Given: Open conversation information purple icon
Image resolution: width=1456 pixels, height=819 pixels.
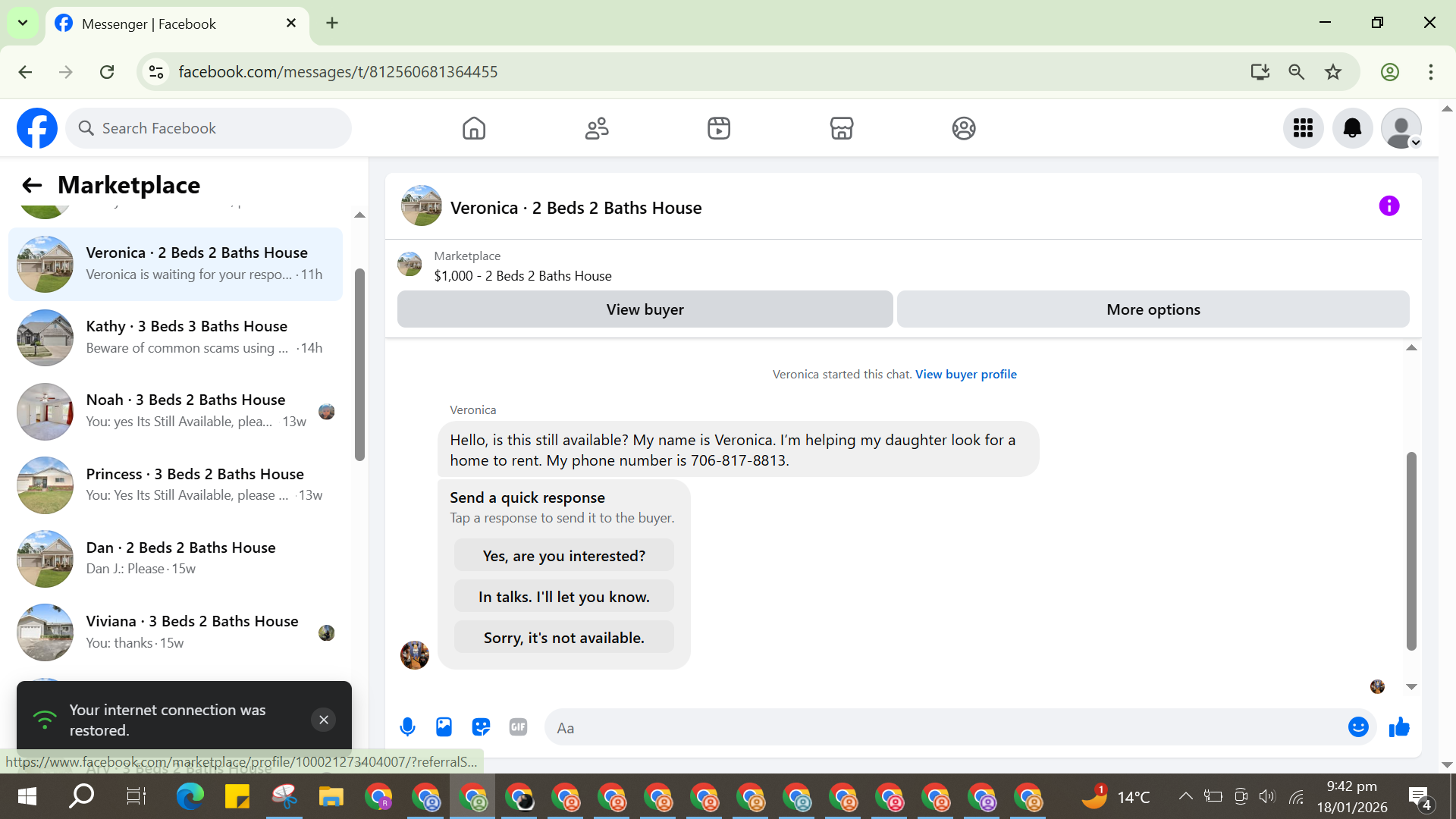Looking at the screenshot, I should (1389, 206).
